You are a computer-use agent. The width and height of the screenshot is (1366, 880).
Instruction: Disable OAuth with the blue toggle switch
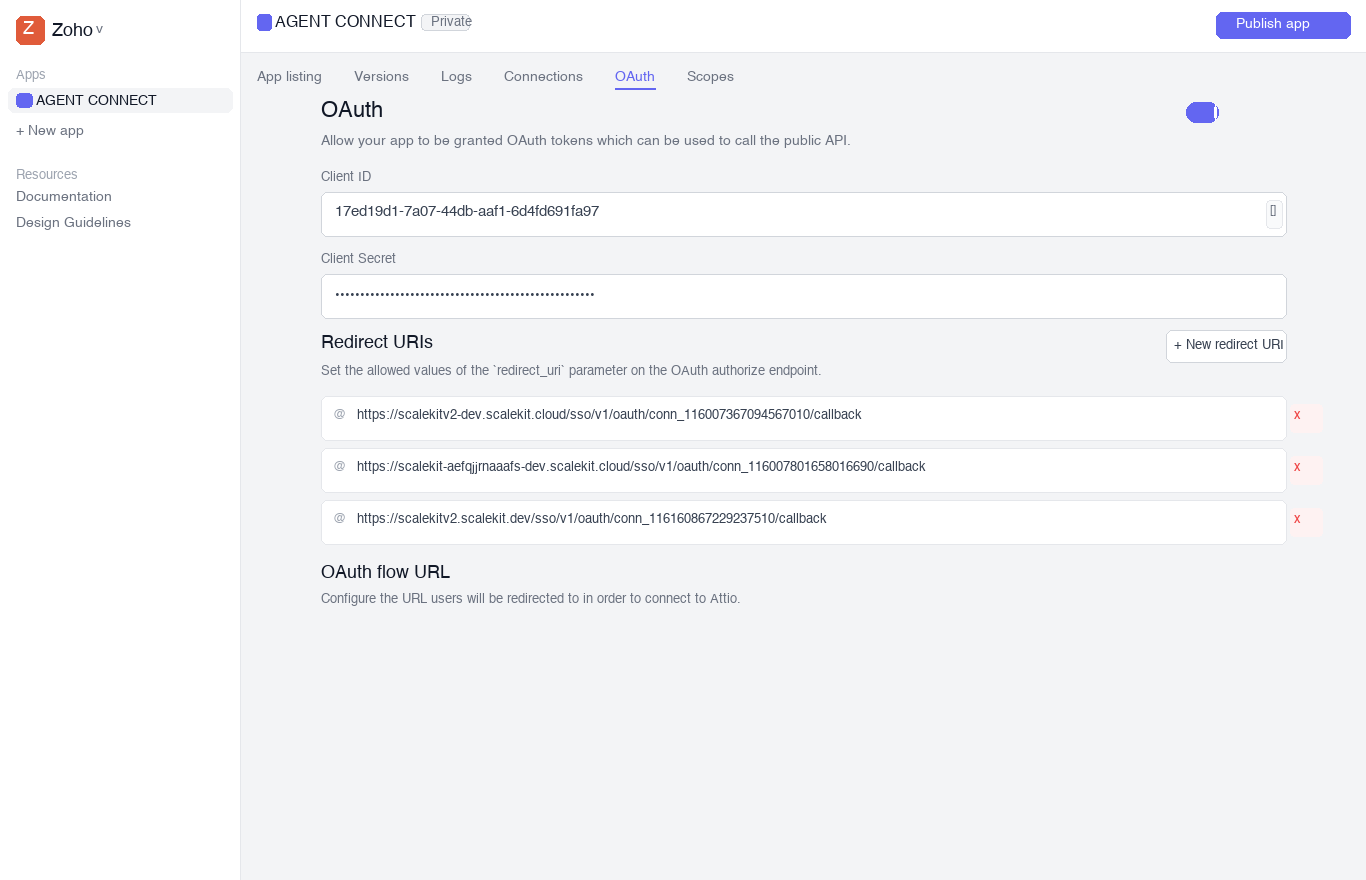click(x=1201, y=112)
